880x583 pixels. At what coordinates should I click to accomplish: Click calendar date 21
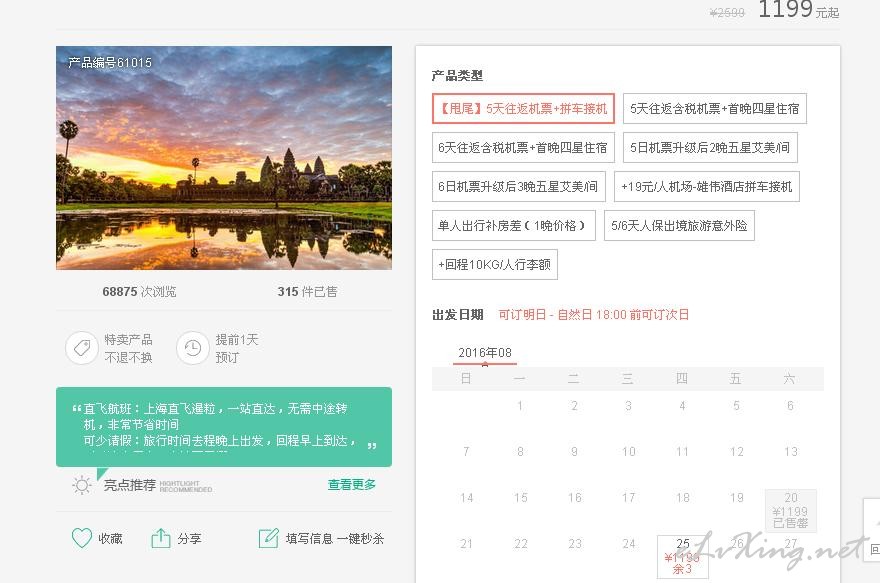click(x=466, y=544)
